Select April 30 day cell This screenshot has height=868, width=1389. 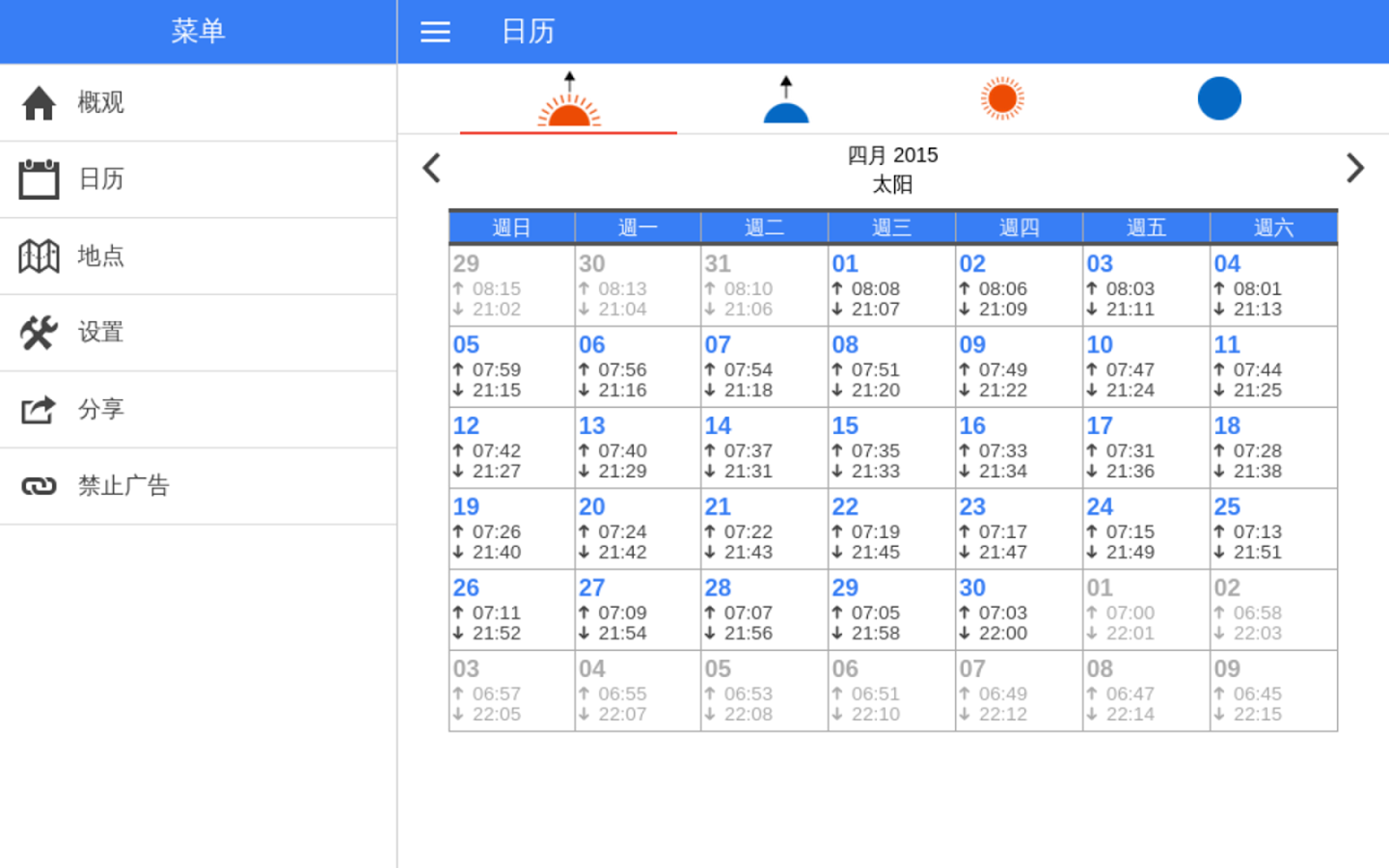tap(1019, 610)
